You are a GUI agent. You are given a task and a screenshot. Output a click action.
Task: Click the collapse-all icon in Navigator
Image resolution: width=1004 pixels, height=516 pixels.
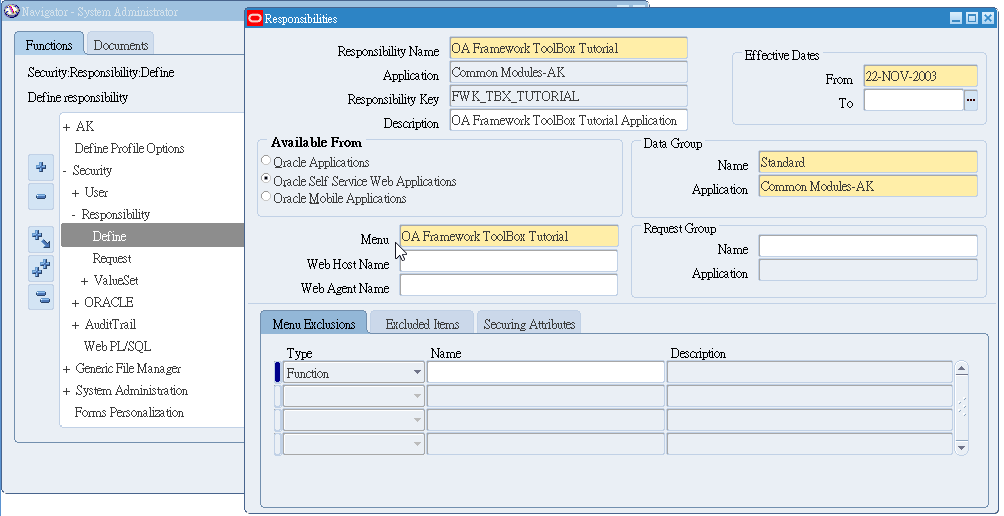(41, 297)
